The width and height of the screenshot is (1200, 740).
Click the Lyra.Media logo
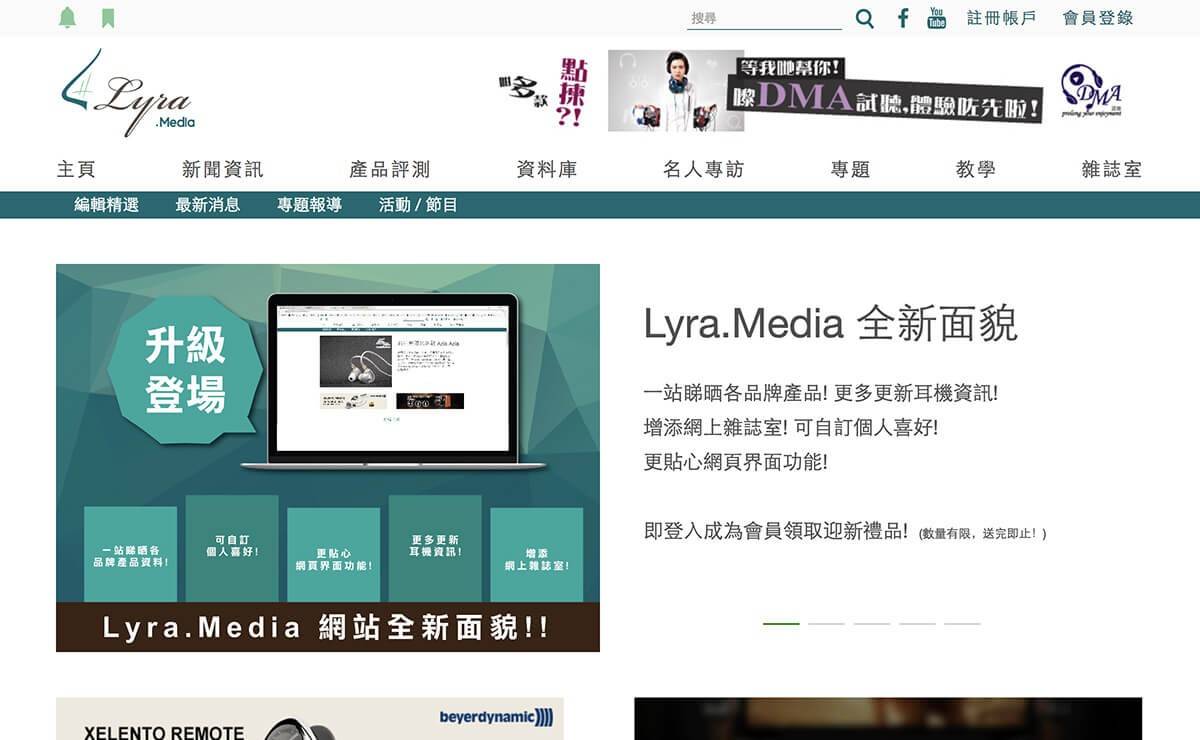(126, 93)
